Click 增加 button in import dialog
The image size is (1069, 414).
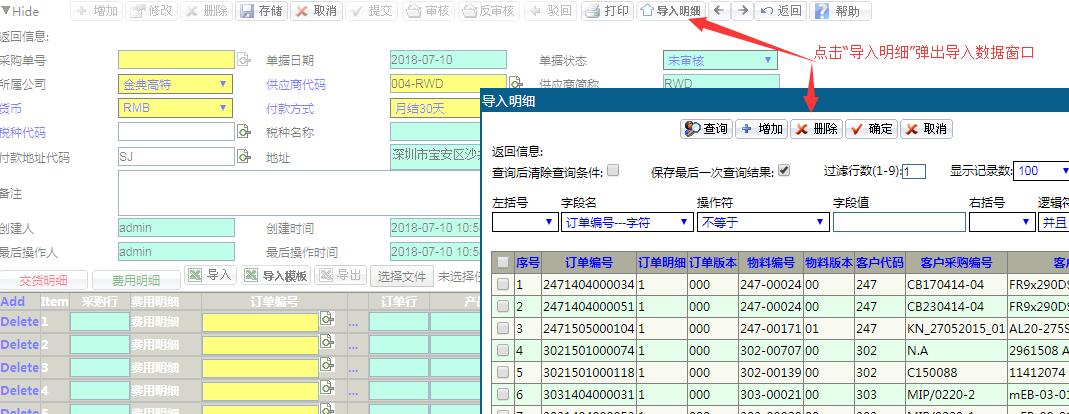point(762,129)
